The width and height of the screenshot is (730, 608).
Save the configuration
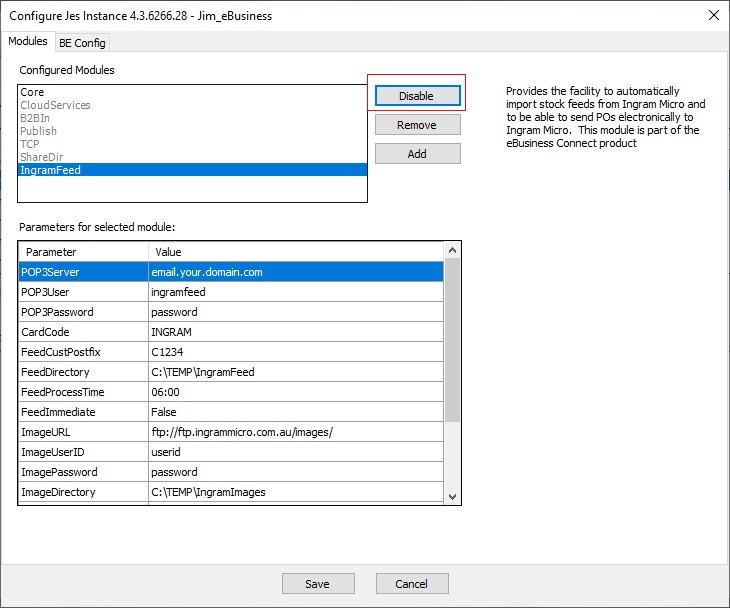point(318,584)
